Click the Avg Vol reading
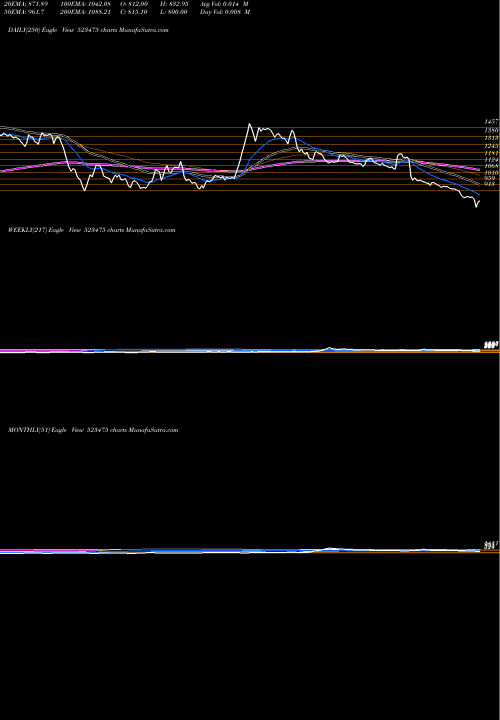The image size is (500, 720). coord(225,4)
